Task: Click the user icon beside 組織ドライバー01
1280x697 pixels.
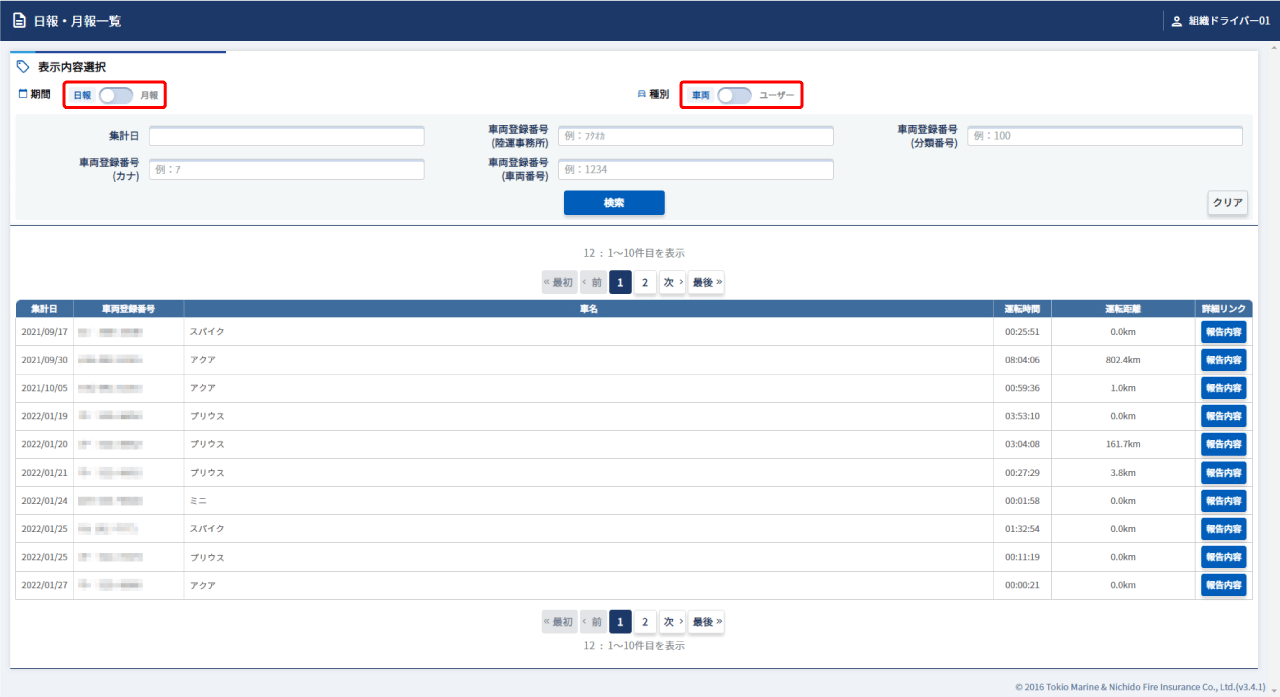Action: (x=1176, y=21)
